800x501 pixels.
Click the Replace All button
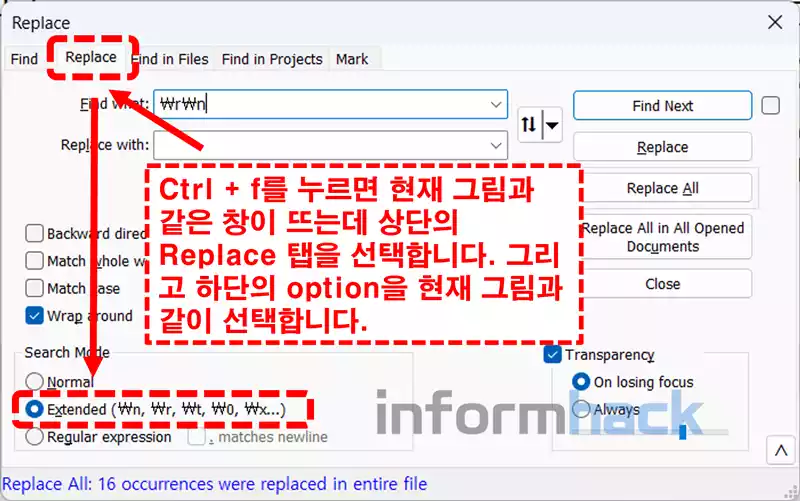coord(662,188)
